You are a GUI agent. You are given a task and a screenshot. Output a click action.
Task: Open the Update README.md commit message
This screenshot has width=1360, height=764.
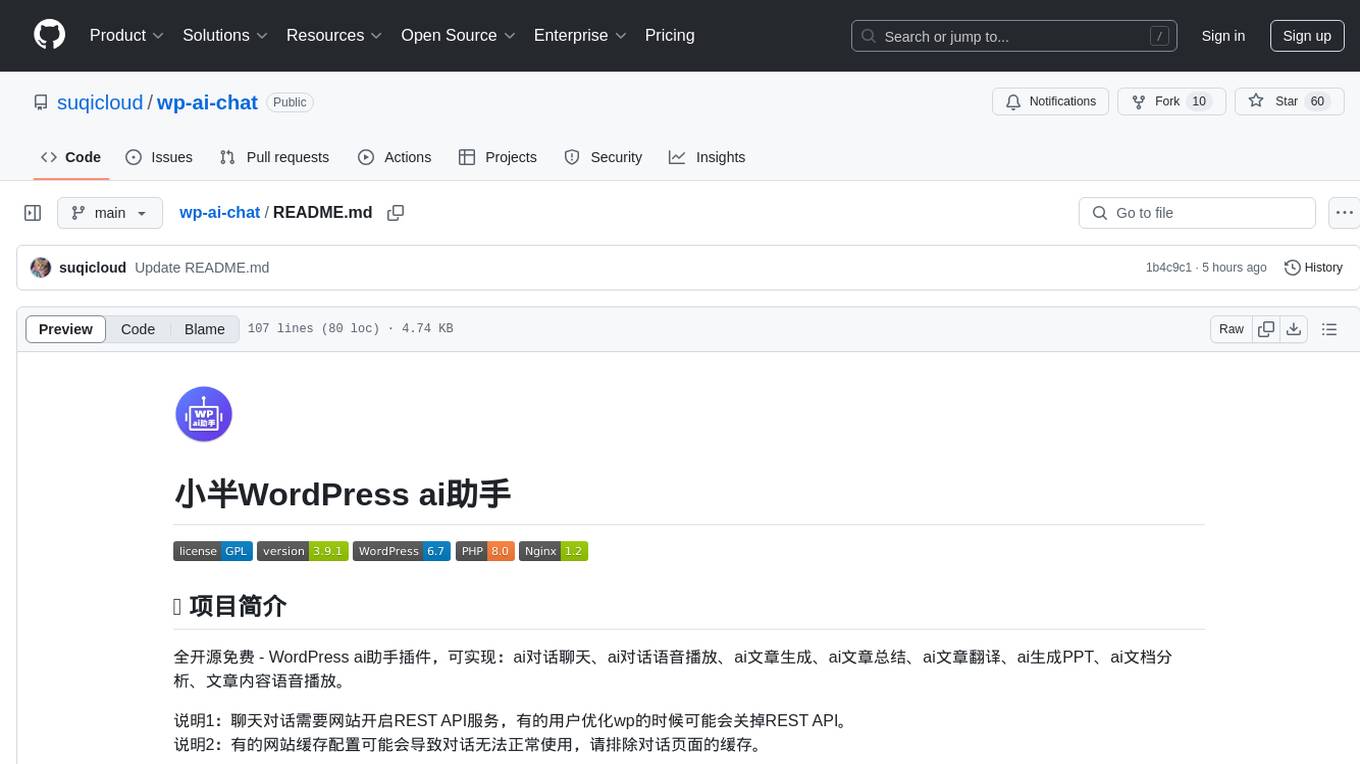tap(202, 268)
